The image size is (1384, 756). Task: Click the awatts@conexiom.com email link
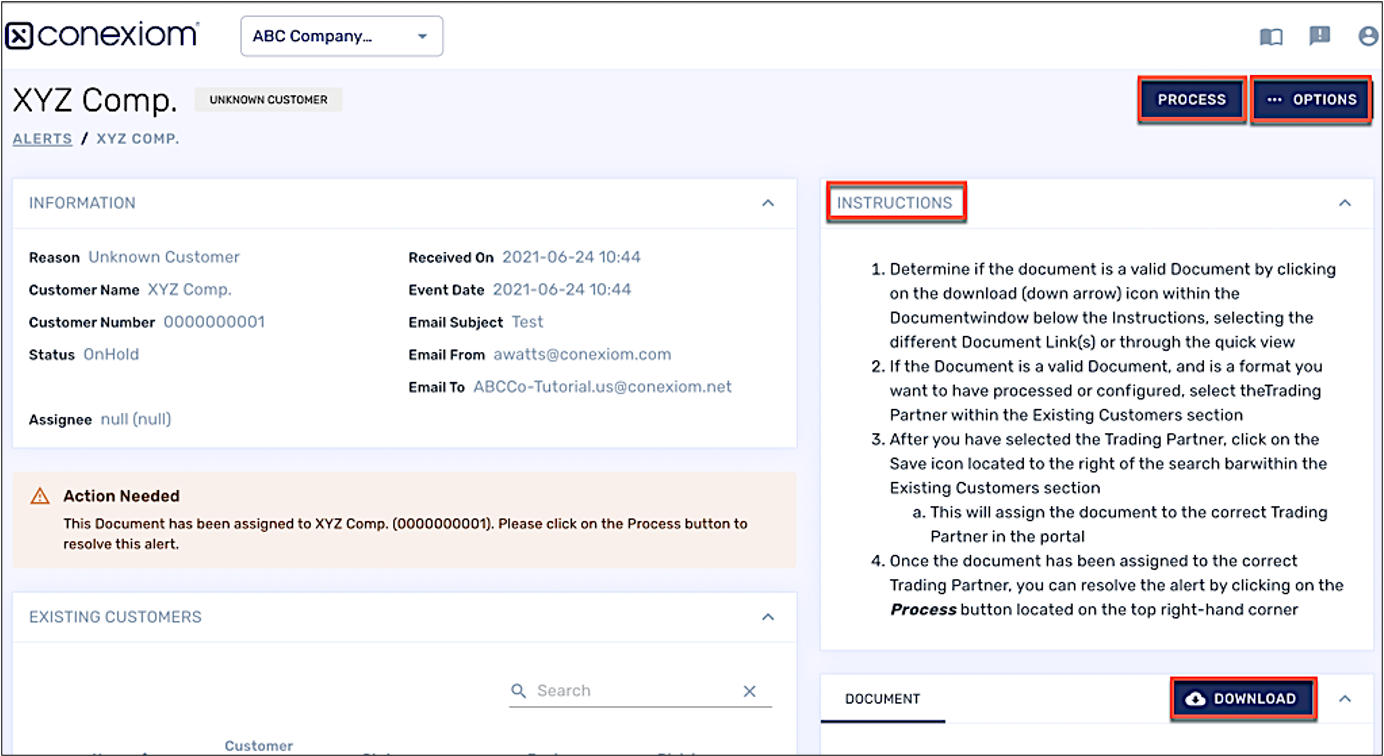(582, 354)
